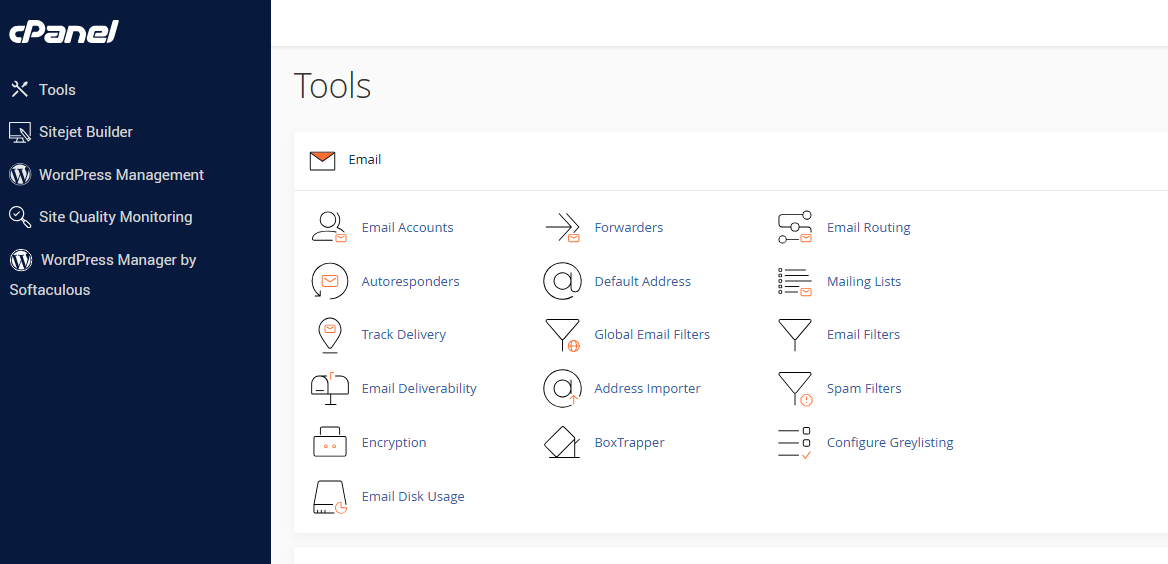Click the Tools wrench icon in sidebar

[x=19, y=89]
